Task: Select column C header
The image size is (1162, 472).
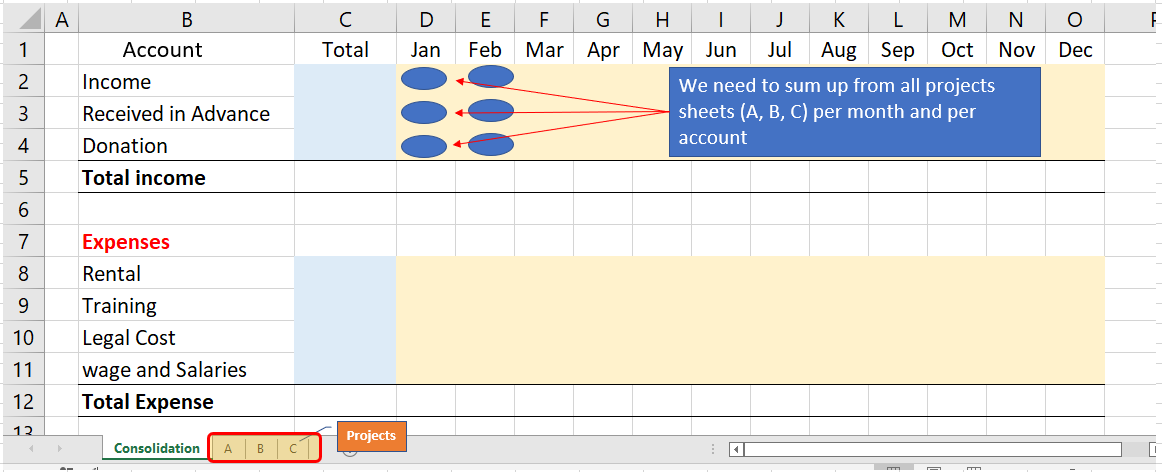Action: (345, 19)
